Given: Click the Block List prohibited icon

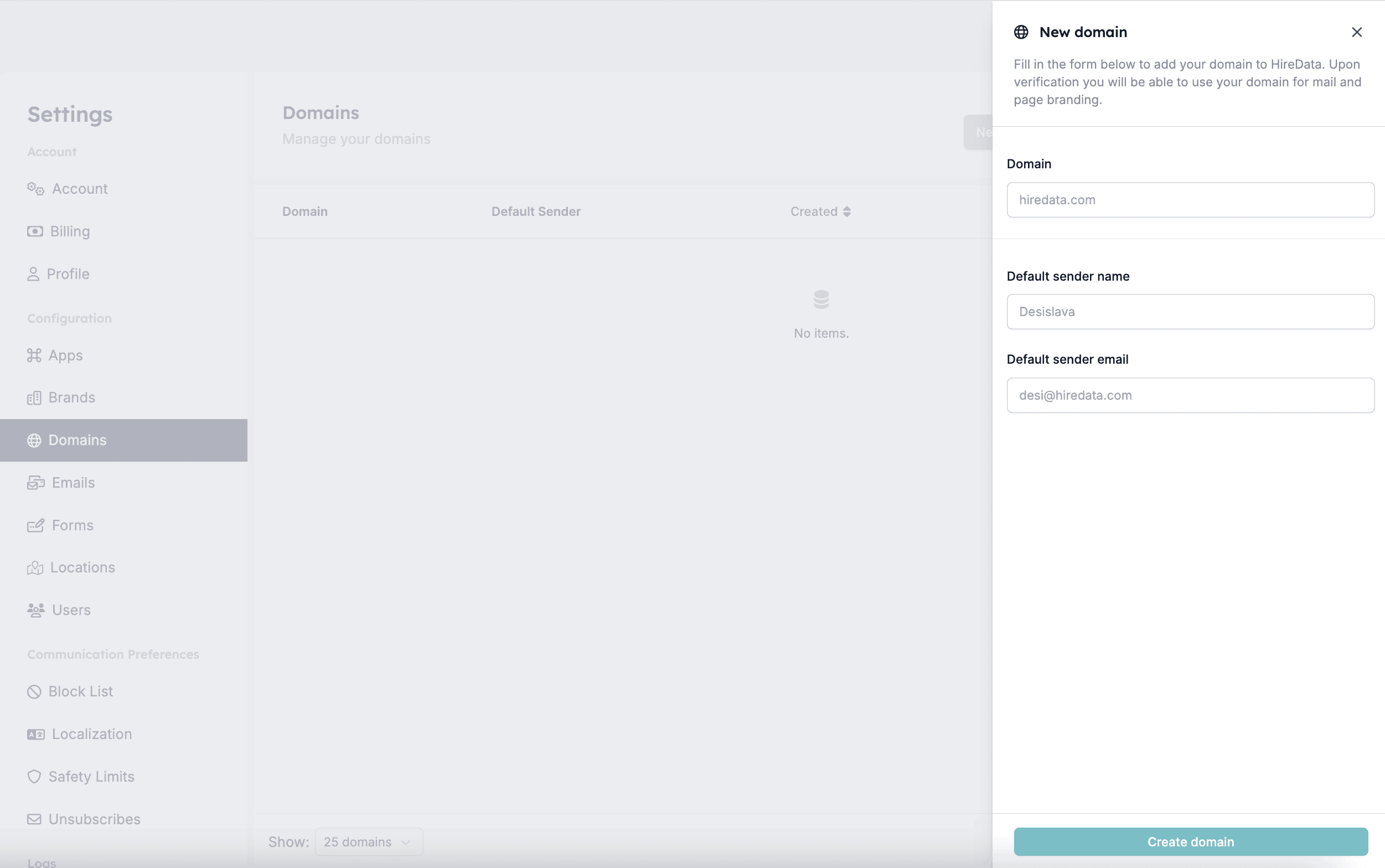Looking at the screenshot, I should pos(34,692).
